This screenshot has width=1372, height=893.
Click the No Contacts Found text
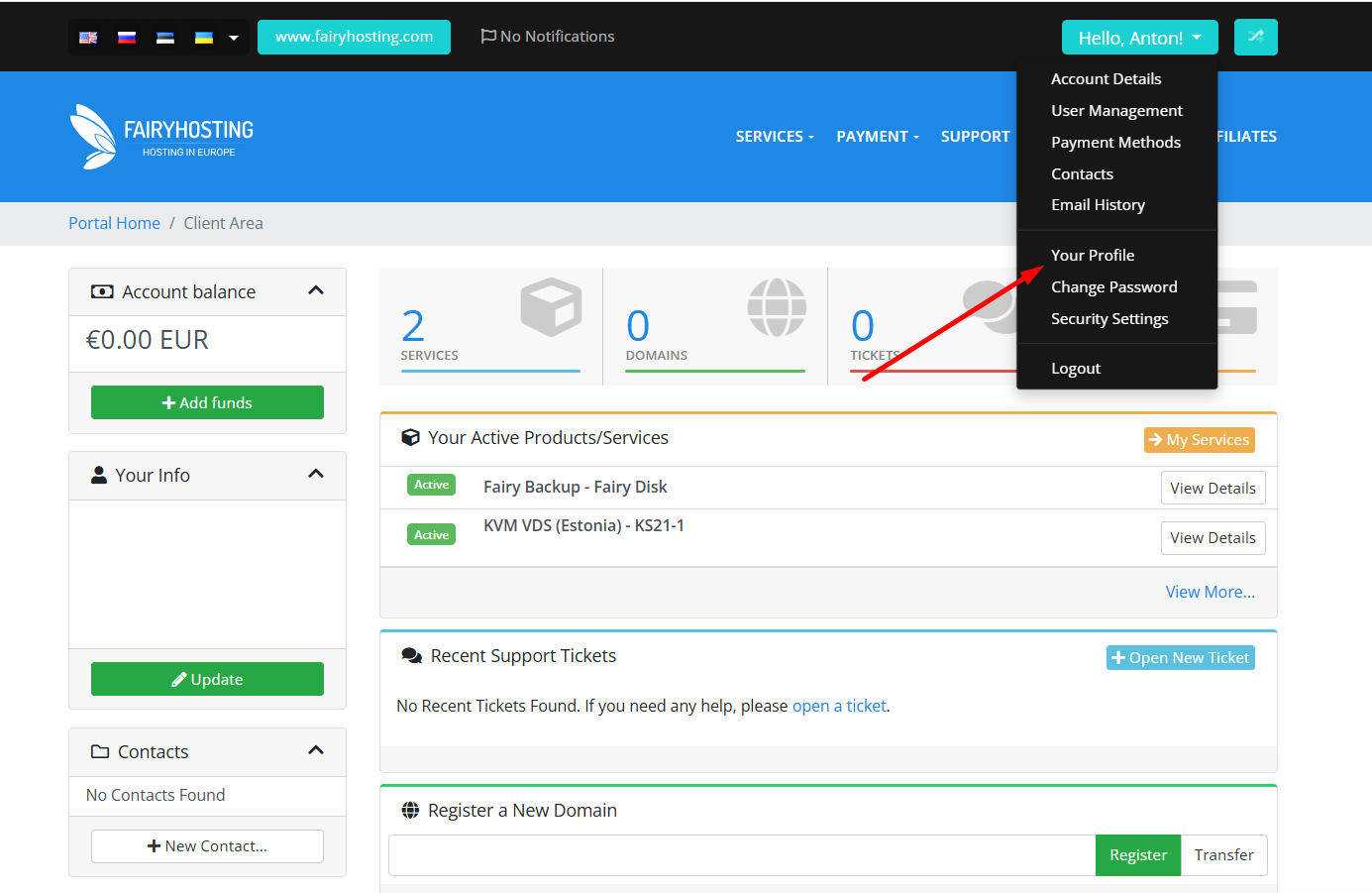coord(156,795)
